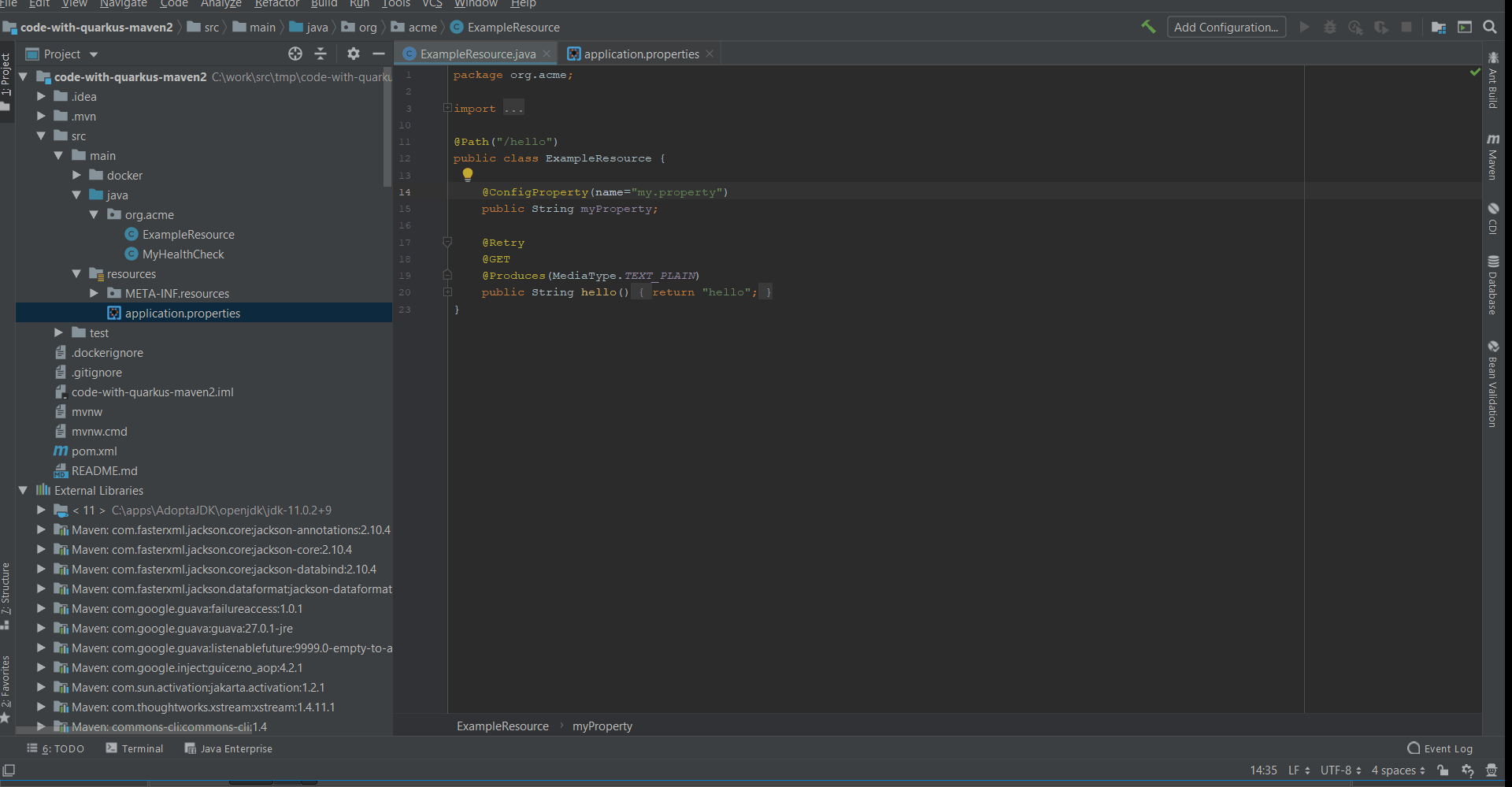This screenshot has height=787, width=1512.
Task: Click the myProperty breadcrumb below the editor
Action: coord(602,726)
